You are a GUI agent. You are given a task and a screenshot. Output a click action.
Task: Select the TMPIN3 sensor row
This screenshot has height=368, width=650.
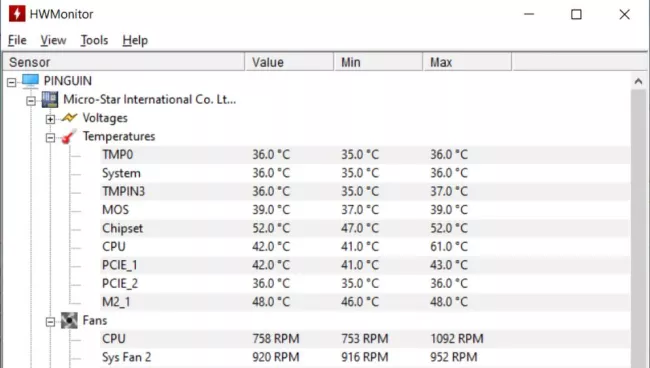[365, 191]
